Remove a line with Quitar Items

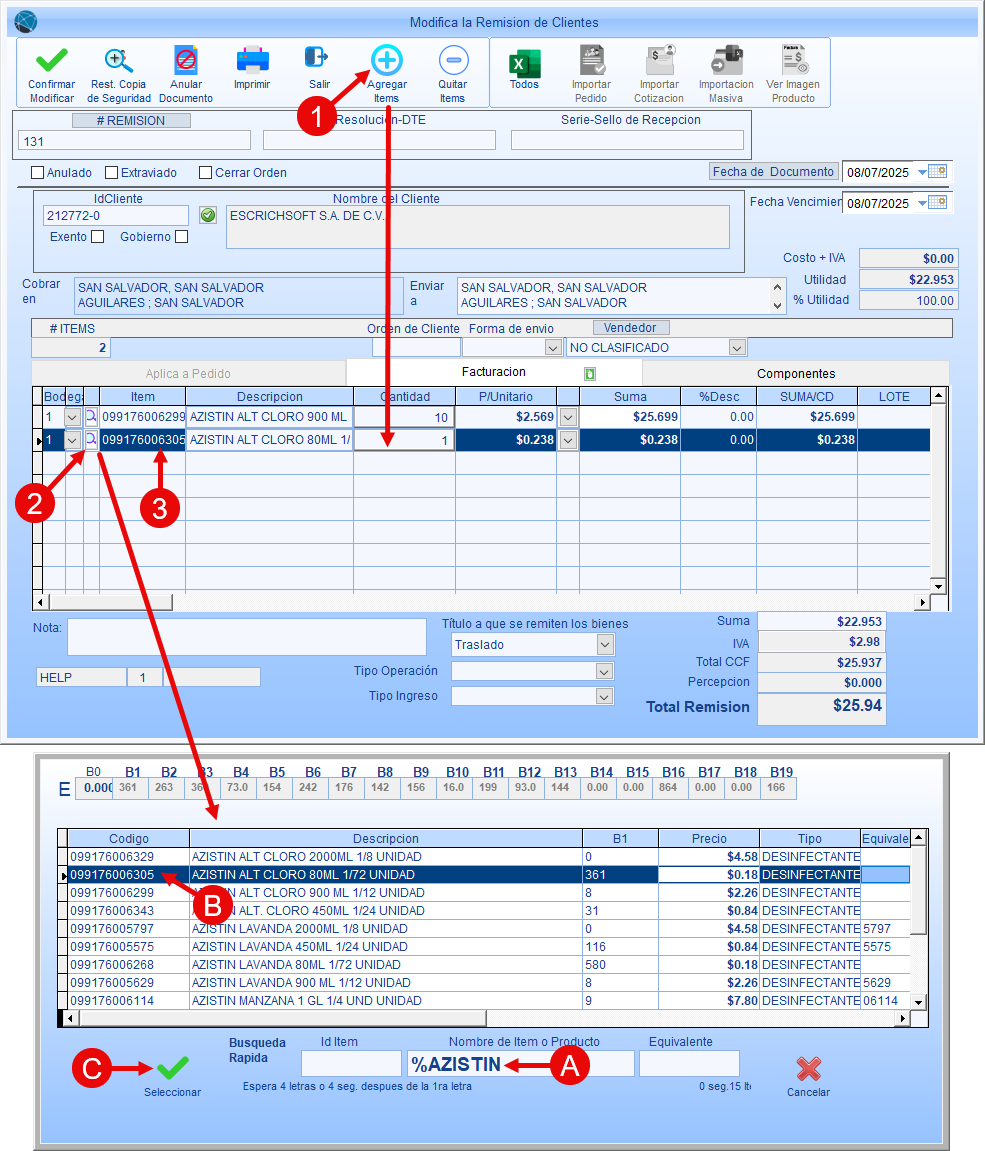(x=453, y=60)
